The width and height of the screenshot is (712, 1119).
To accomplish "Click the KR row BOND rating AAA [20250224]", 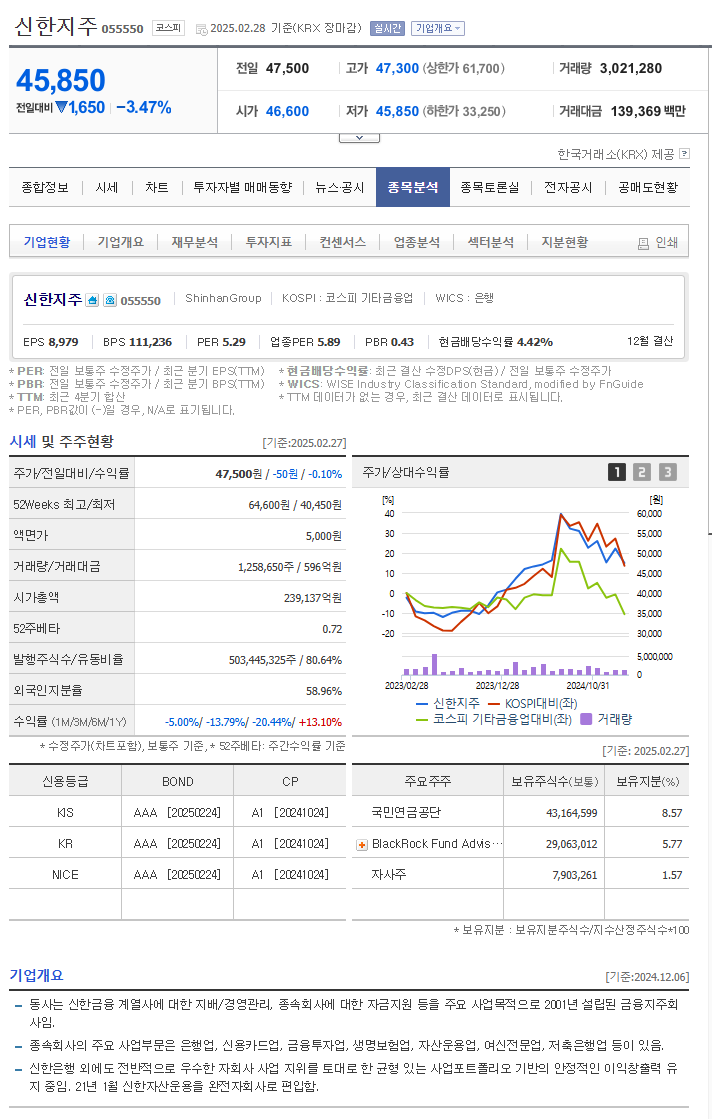I will (x=177, y=844).
